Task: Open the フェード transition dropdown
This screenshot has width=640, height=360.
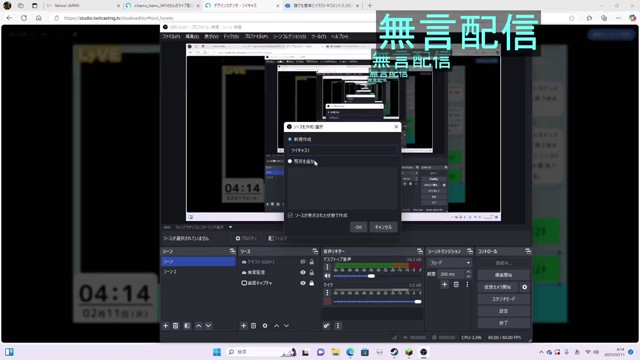Action: pyautogui.click(x=449, y=262)
